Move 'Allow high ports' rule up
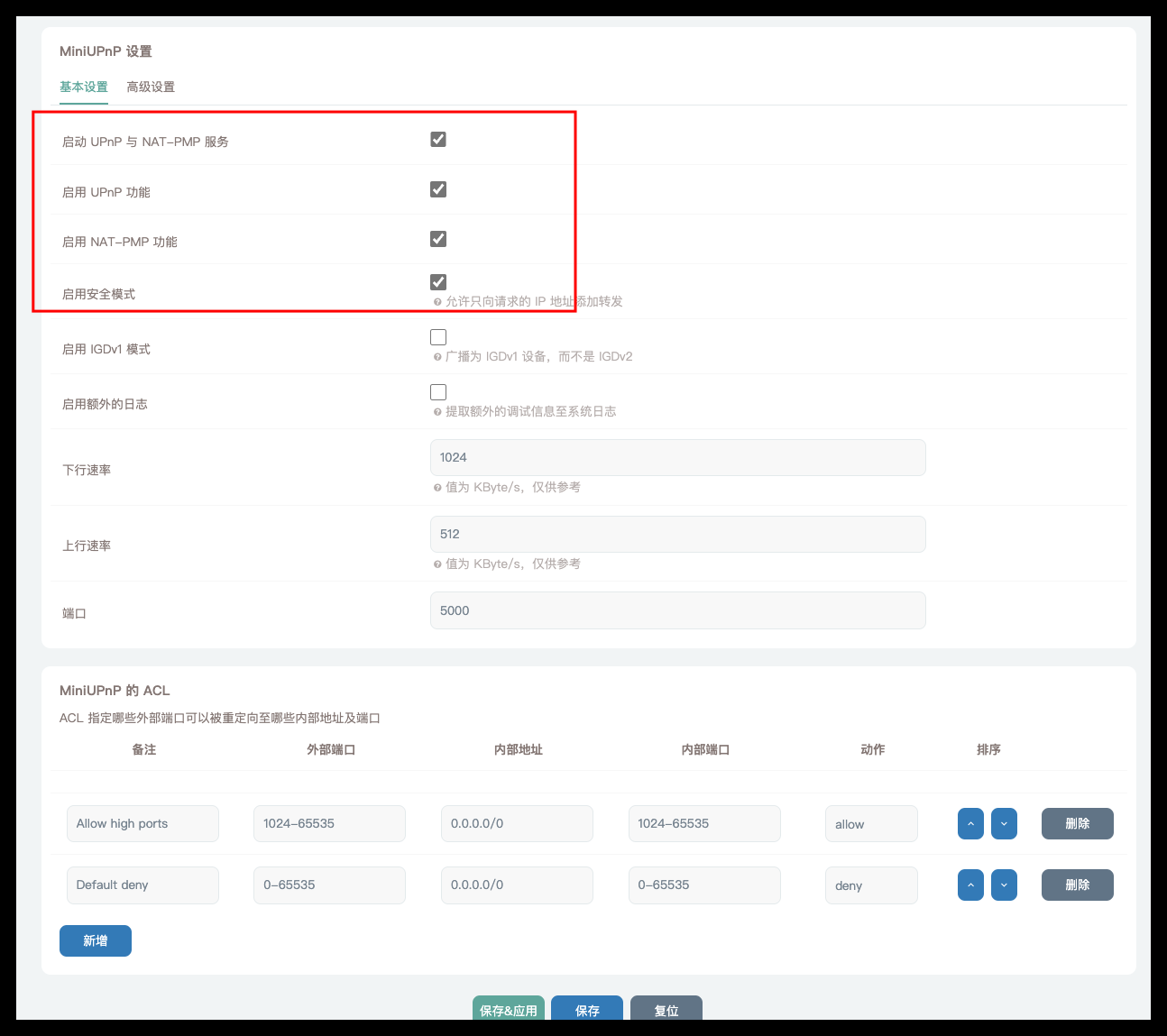Viewport: 1167px width, 1036px height. pos(970,824)
